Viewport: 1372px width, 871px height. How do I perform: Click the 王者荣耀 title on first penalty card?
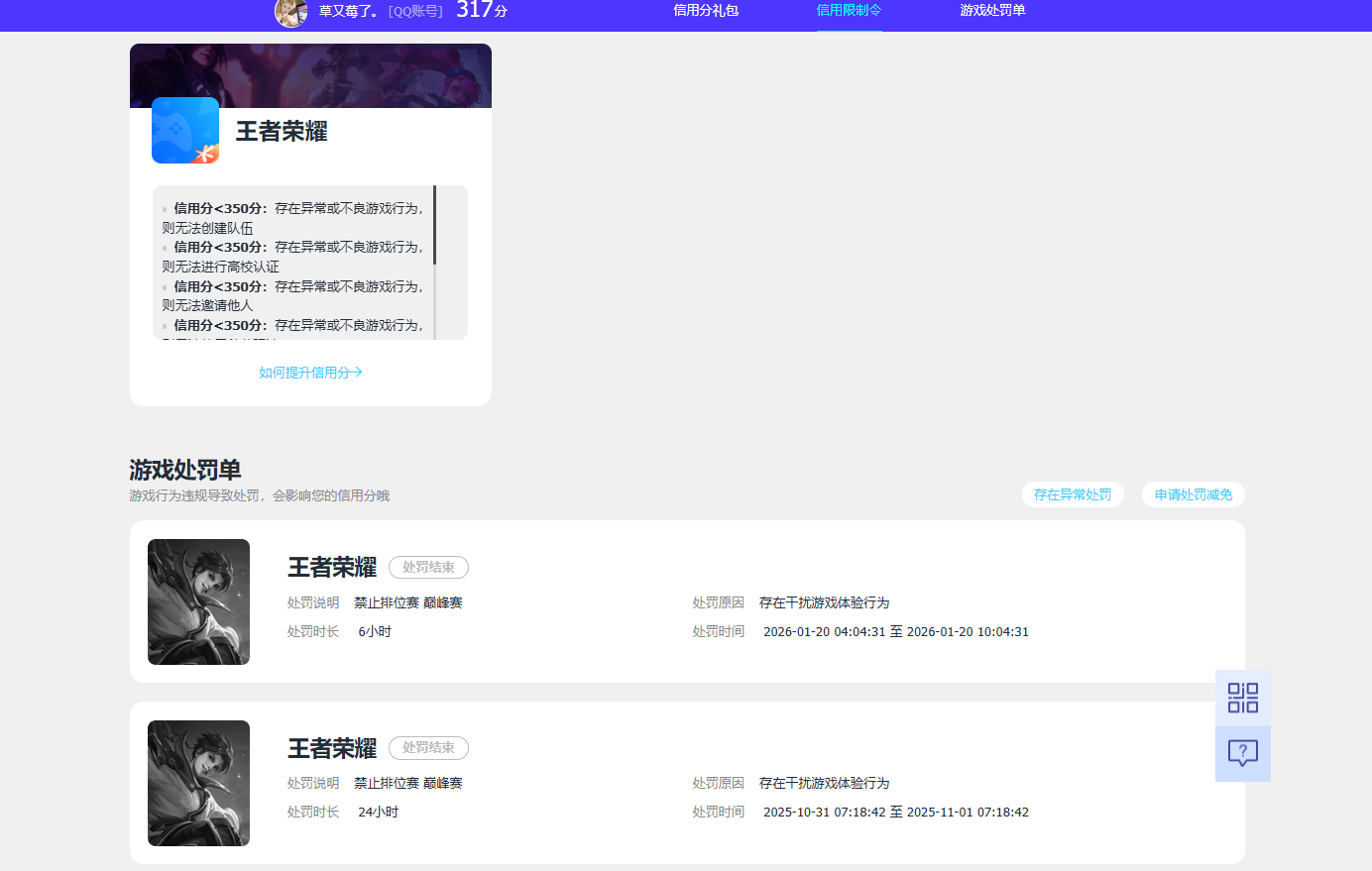332,566
